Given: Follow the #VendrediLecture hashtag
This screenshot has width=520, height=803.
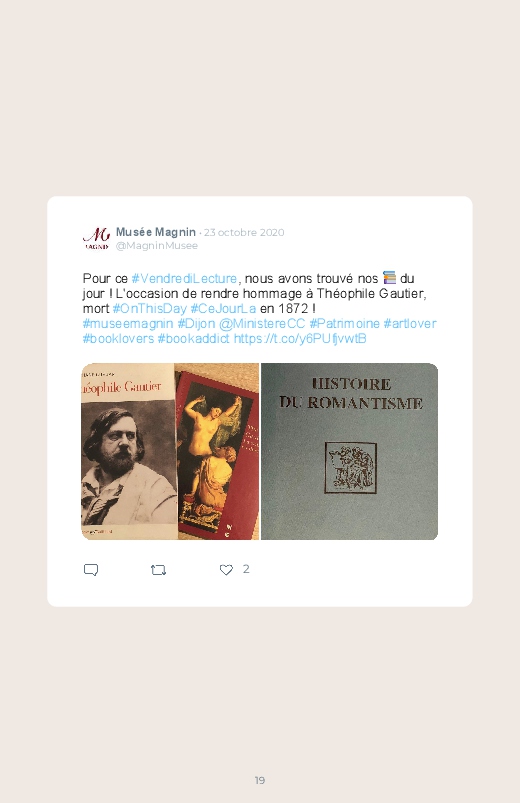Looking at the screenshot, I should pos(184,279).
